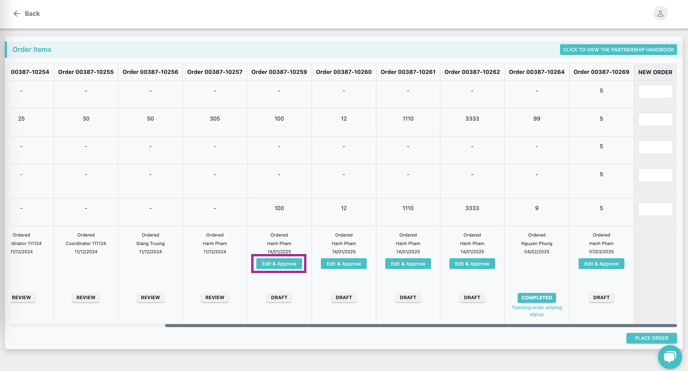Click the Back arrow icon
This screenshot has width=688, height=371.
point(17,14)
